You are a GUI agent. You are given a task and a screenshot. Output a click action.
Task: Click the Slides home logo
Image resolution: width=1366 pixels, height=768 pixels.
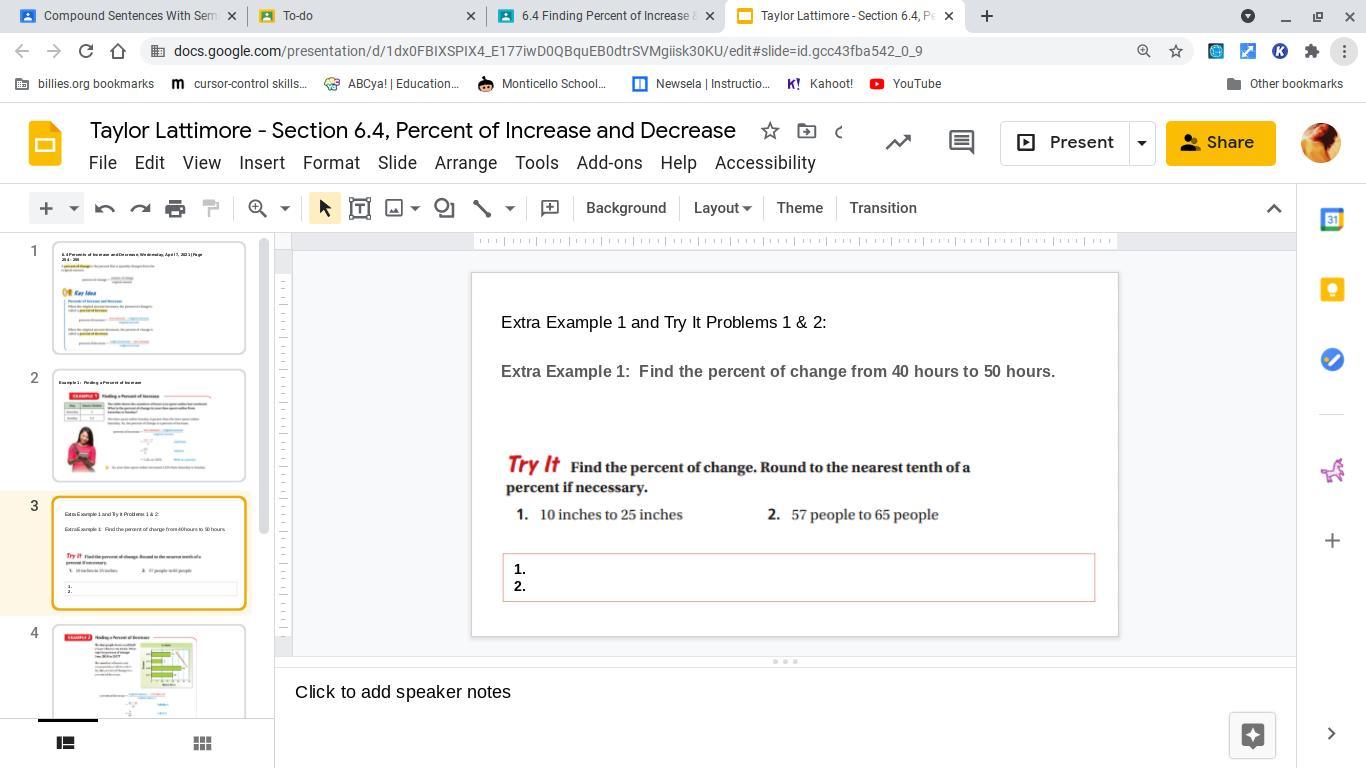click(45, 144)
